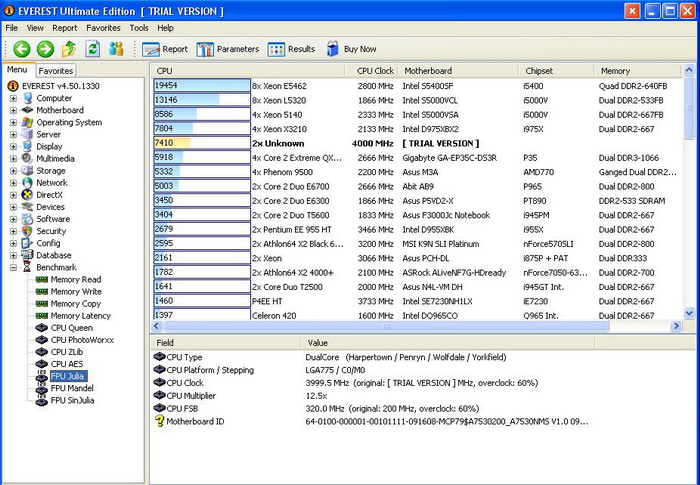Image resolution: width=700 pixels, height=485 pixels.
Task: Expand the Network tree node
Action: click(x=13, y=182)
